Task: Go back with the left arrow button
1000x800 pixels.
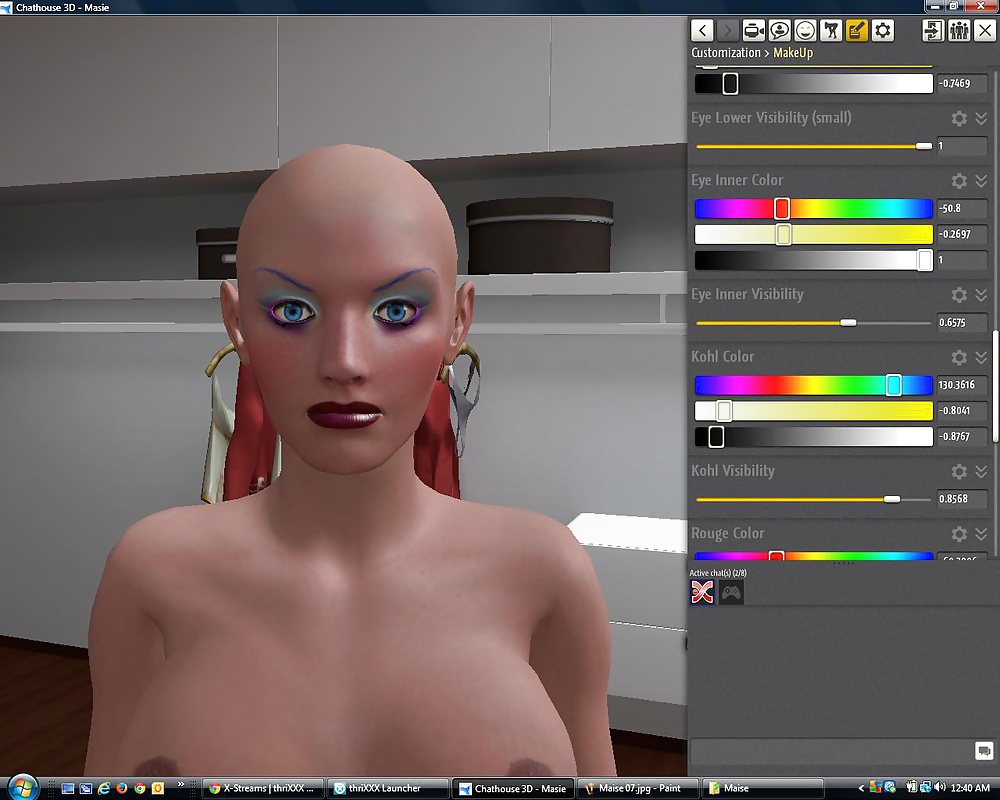Action: click(x=702, y=31)
